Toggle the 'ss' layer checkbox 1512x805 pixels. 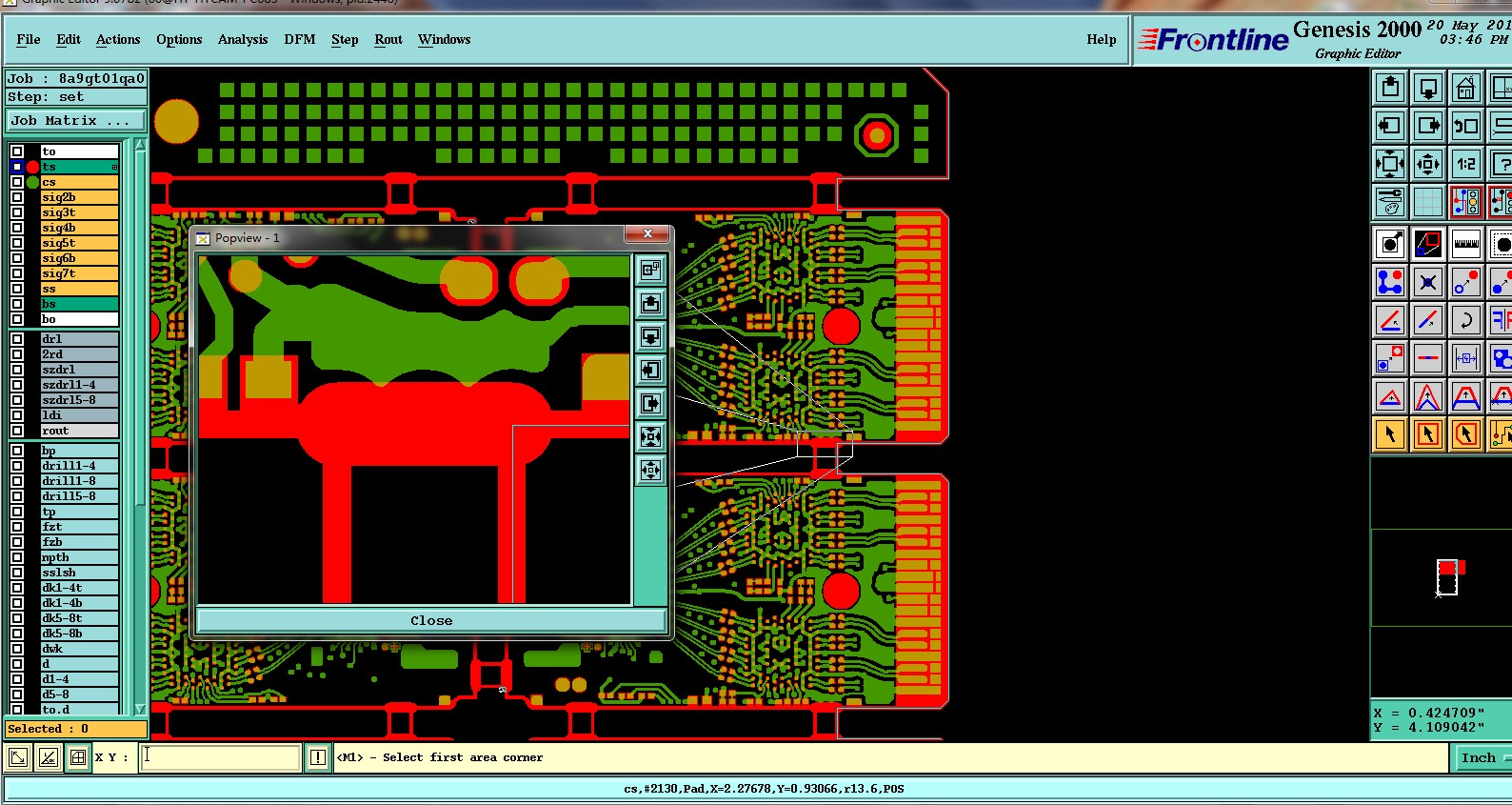17,289
